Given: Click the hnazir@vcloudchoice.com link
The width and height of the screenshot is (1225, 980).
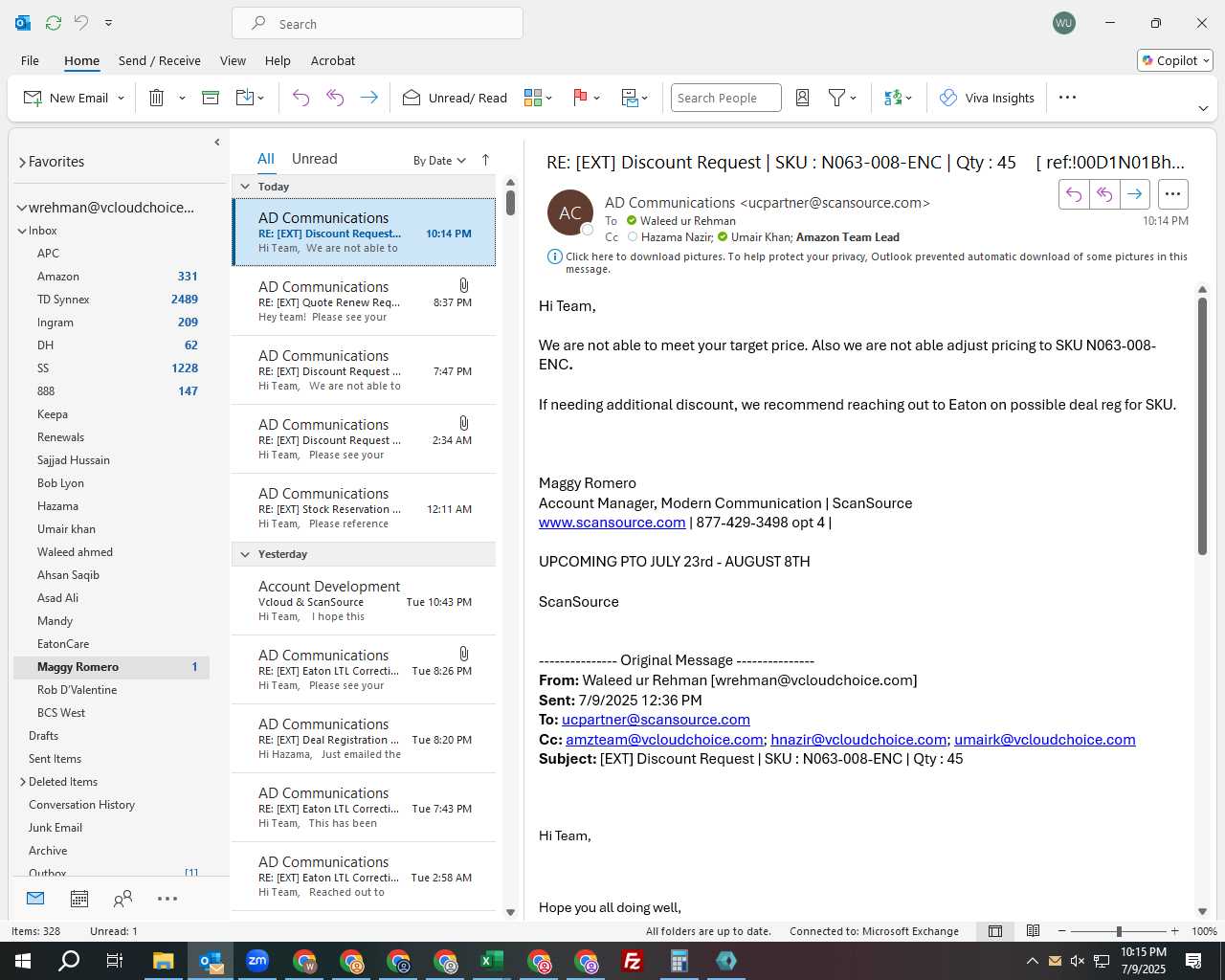Looking at the screenshot, I should pos(858,740).
